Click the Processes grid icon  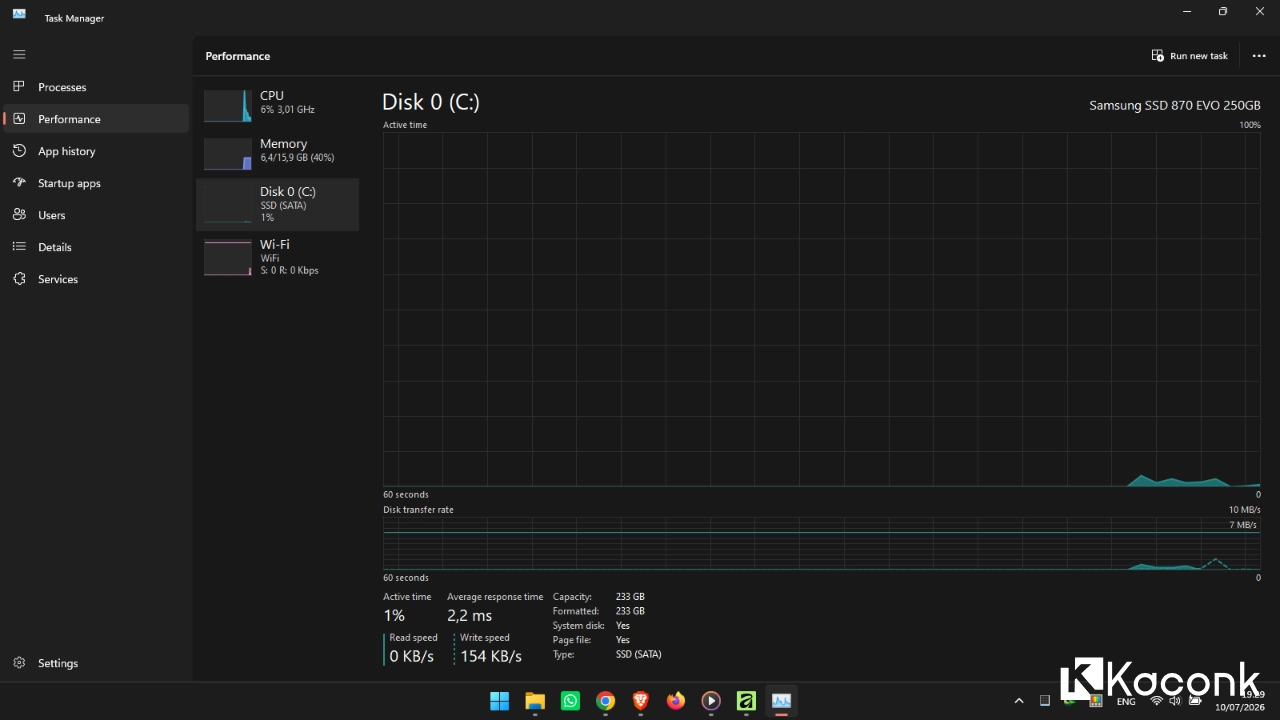19,87
